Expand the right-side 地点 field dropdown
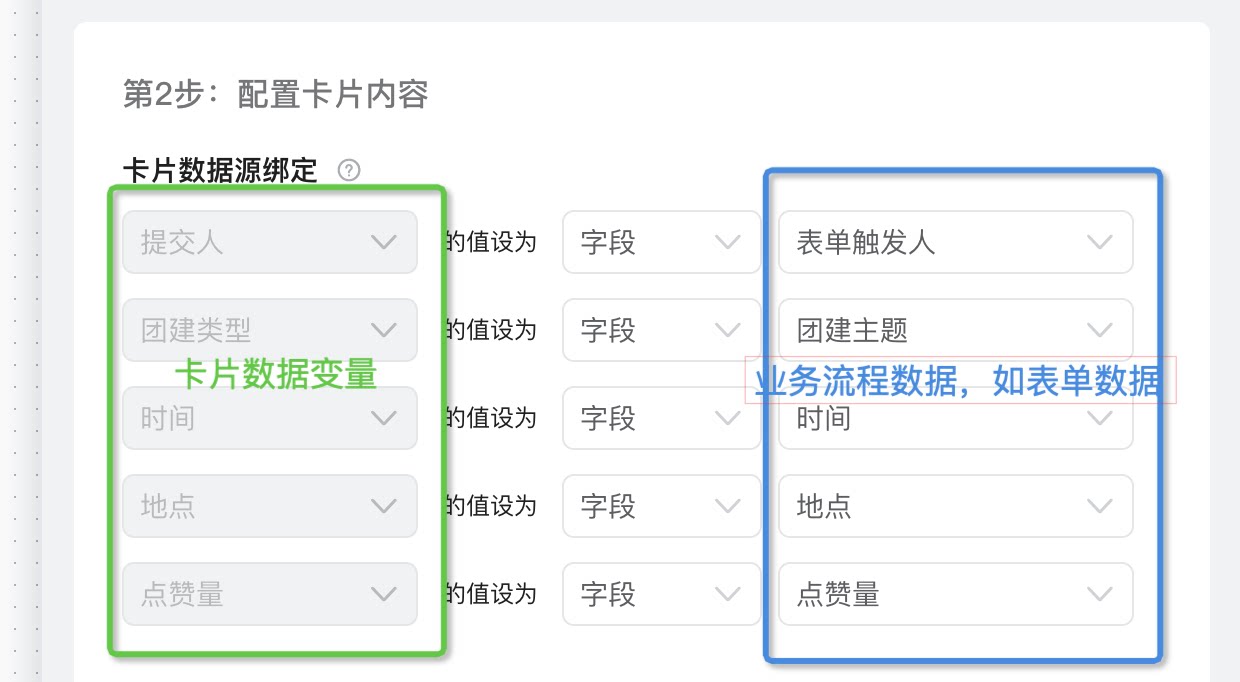Screen dimensions: 1240x682 point(956,506)
